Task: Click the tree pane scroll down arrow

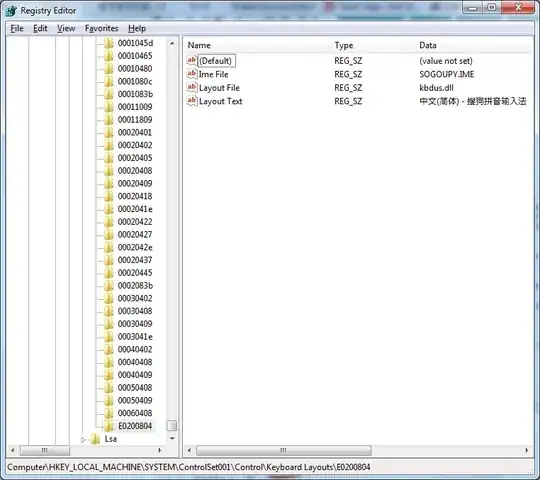Action: click(172, 438)
